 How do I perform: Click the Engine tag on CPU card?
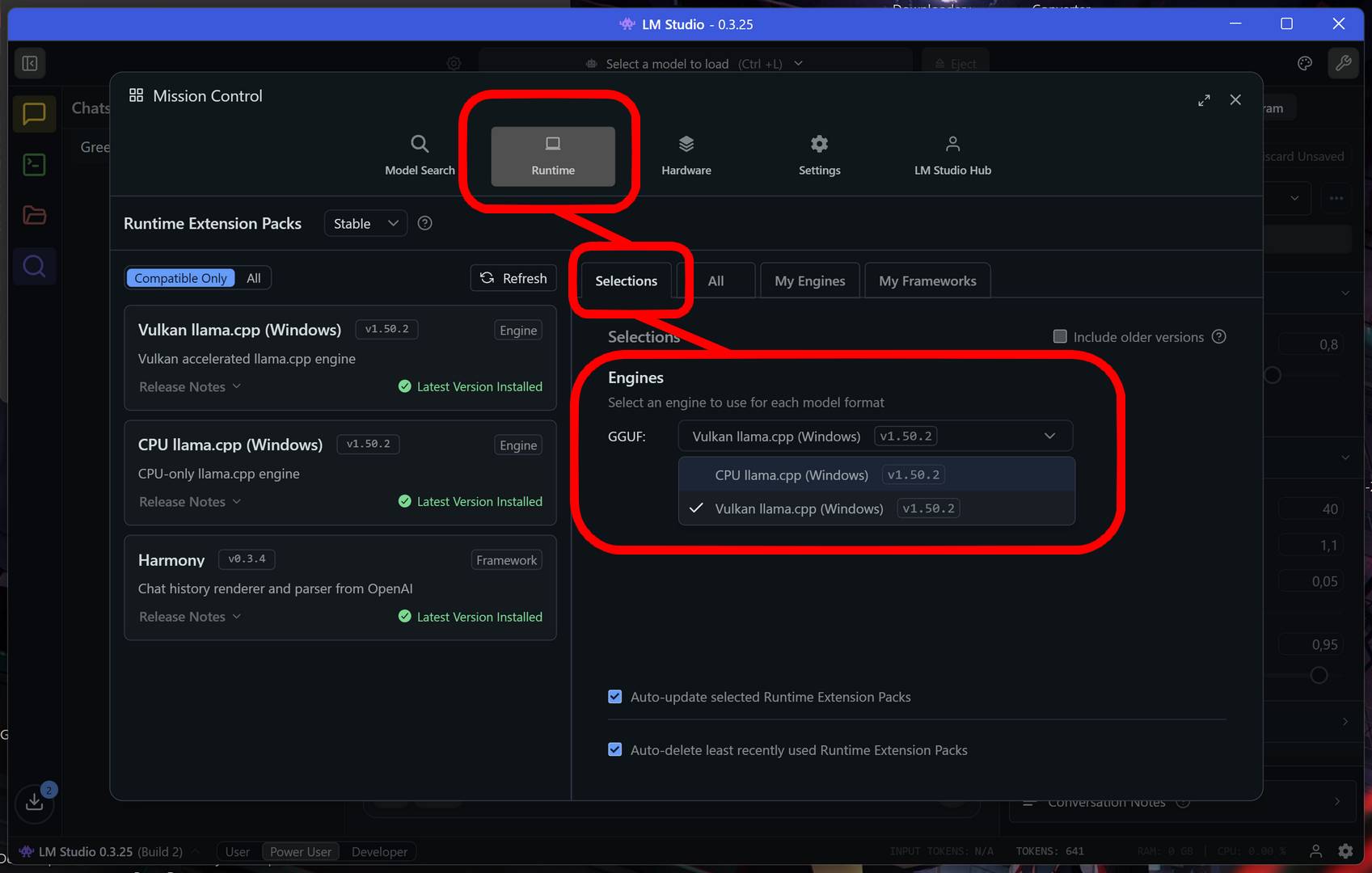pos(518,445)
